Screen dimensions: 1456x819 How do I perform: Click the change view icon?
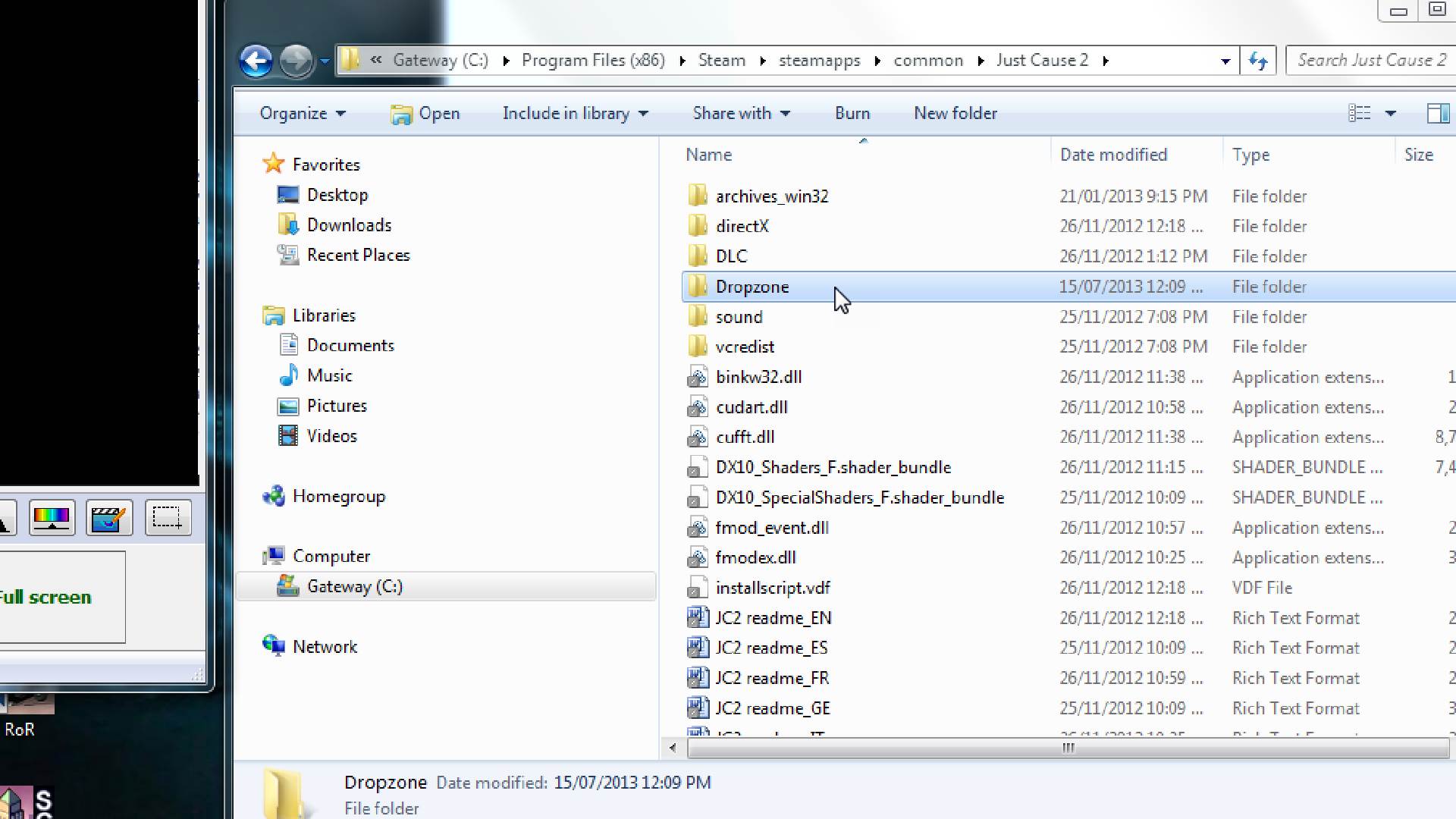coord(1359,114)
